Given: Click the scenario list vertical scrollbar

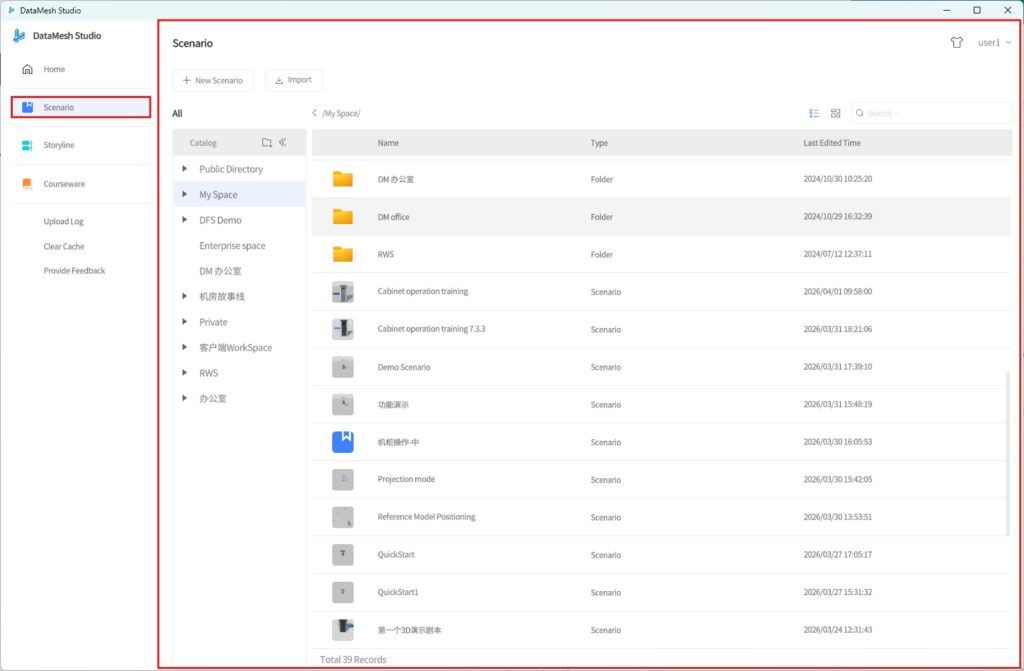Looking at the screenshot, I should (x=1007, y=450).
